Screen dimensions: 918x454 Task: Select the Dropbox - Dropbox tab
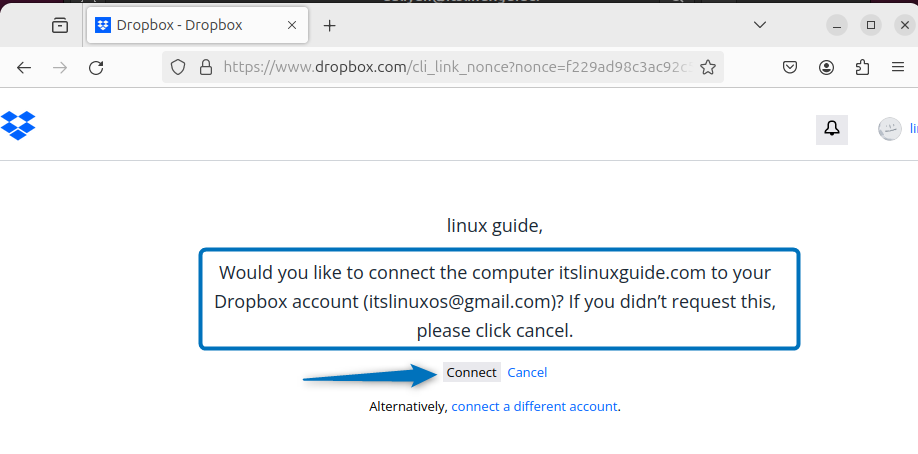click(180, 25)
